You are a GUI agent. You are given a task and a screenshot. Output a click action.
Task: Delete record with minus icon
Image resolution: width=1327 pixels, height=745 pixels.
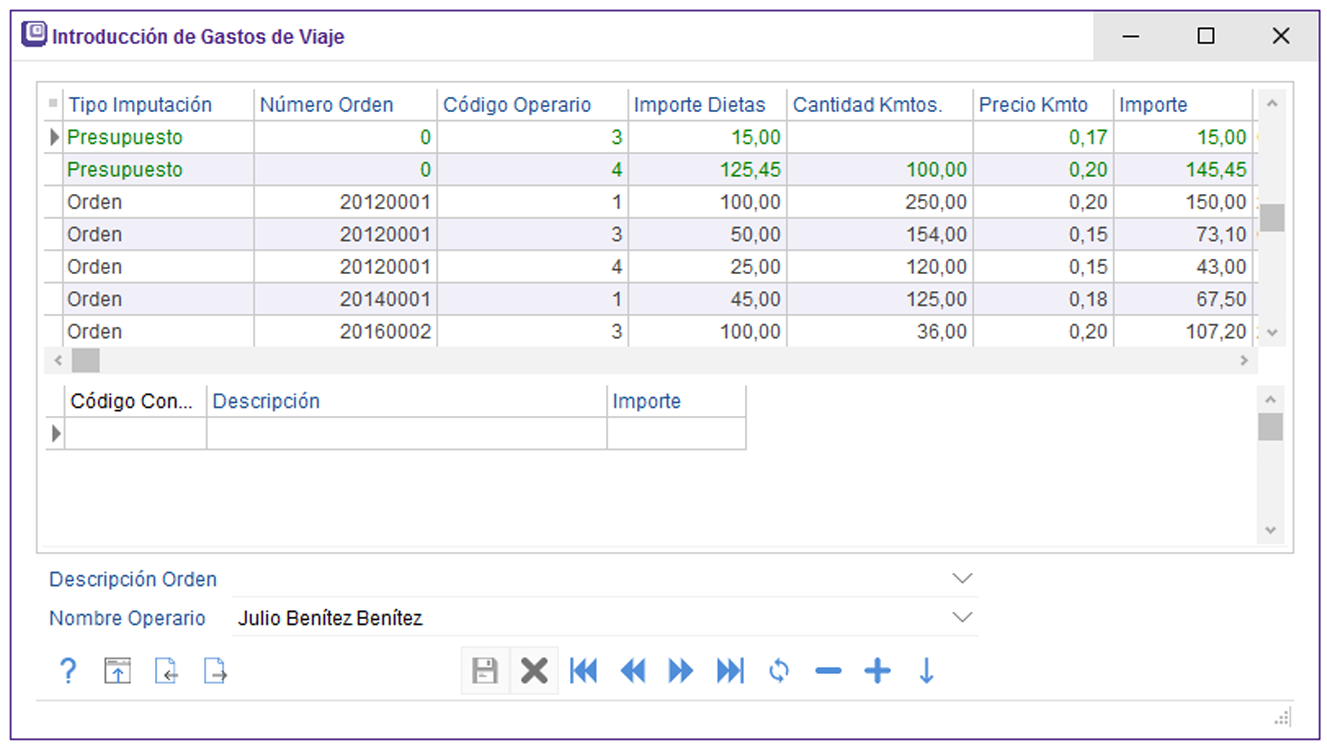[x=828, y=671]
